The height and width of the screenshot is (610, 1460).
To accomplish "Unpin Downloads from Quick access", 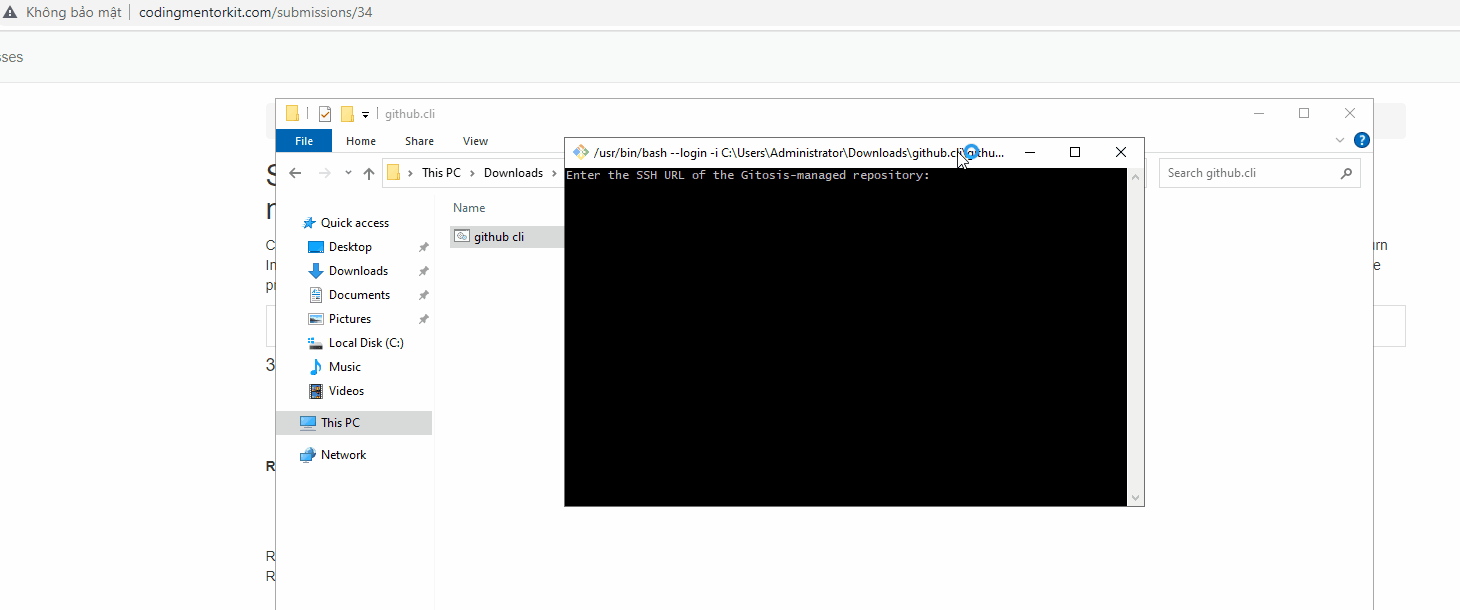I will click(422, 270).
